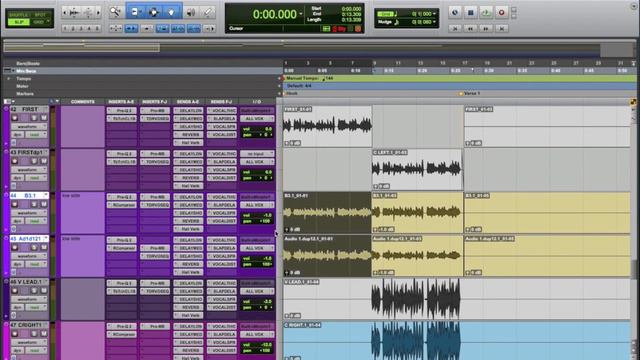Click the Stop transport button
Screen dimensions: 640x360
point(470,13)
